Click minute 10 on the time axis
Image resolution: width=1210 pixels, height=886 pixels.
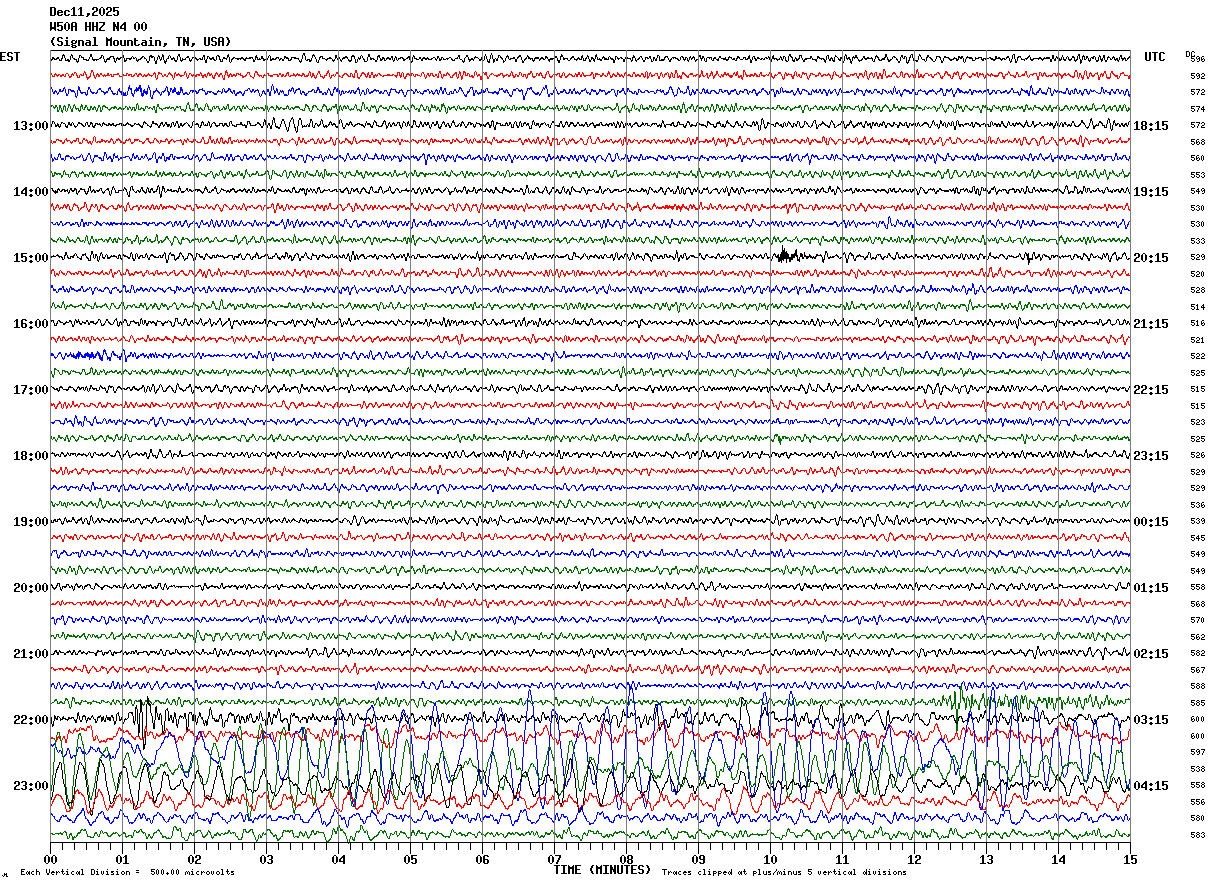pos(770,859)
